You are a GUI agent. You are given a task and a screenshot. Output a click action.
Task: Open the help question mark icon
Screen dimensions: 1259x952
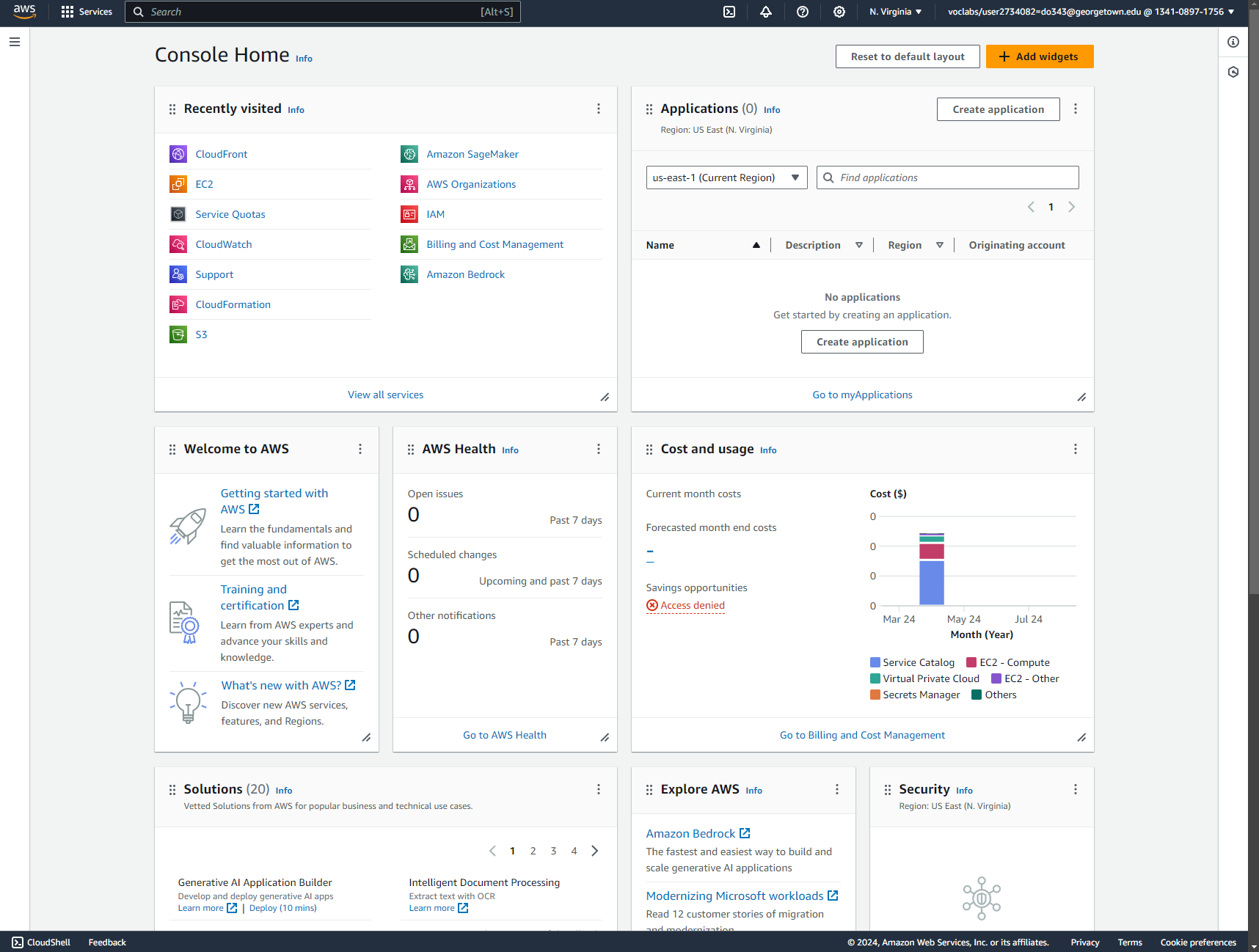803,12
